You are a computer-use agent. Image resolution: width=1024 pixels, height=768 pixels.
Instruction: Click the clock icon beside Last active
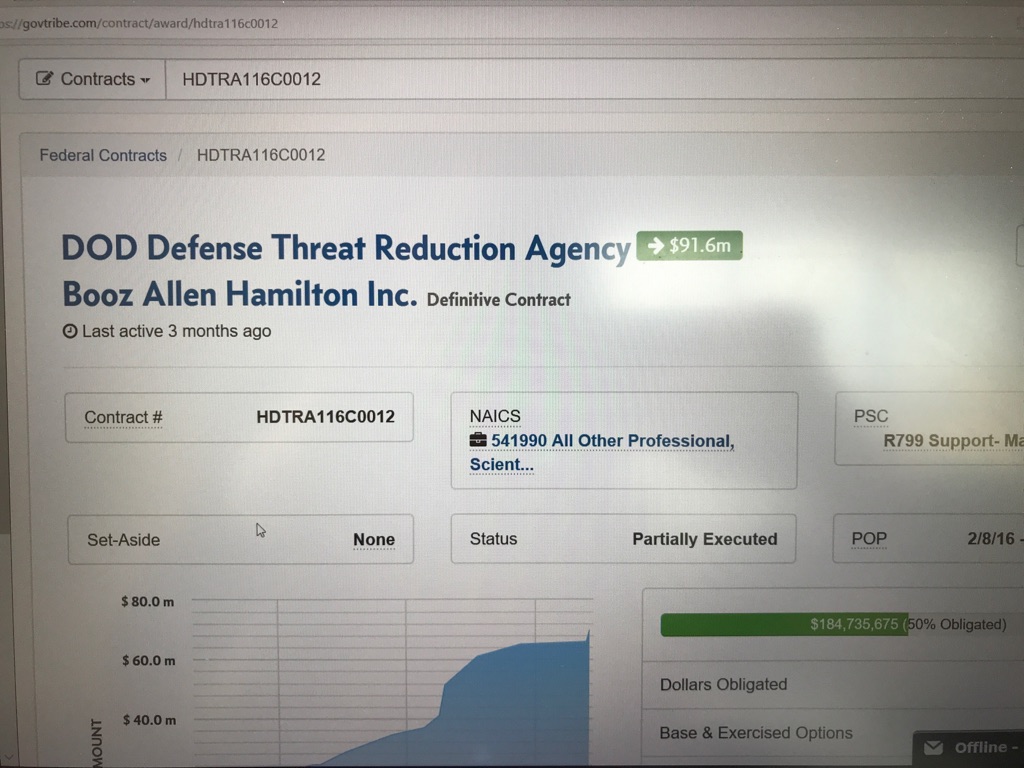coord(70,331)
